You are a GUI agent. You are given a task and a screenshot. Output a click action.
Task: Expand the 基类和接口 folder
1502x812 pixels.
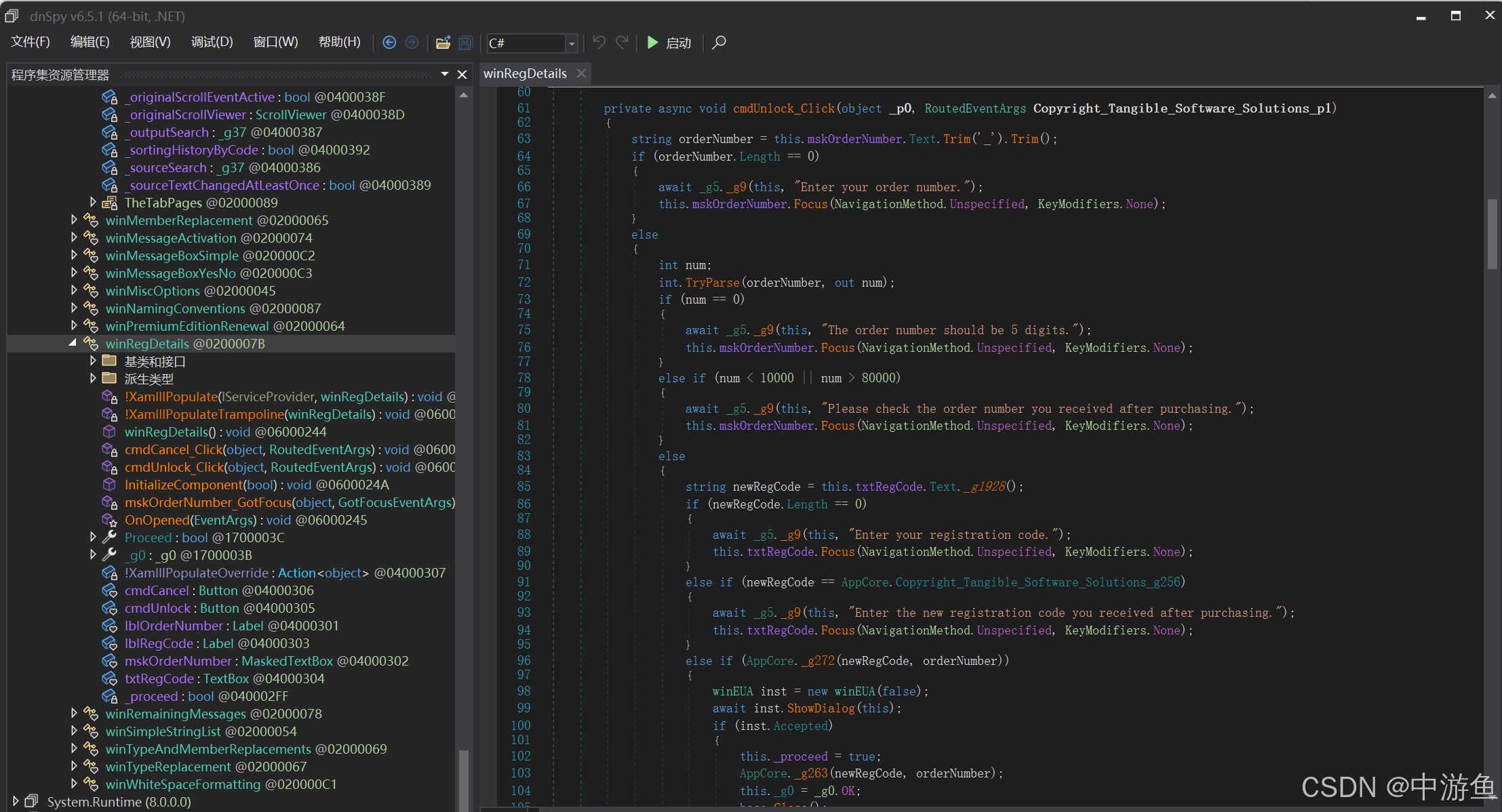[x=93, y=361]
